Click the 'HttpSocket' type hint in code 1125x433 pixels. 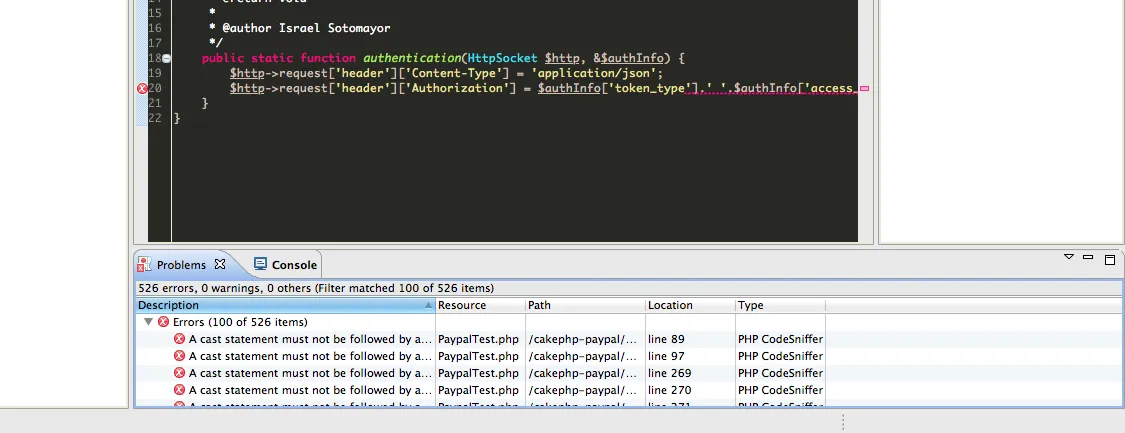[x=502, y=58]
